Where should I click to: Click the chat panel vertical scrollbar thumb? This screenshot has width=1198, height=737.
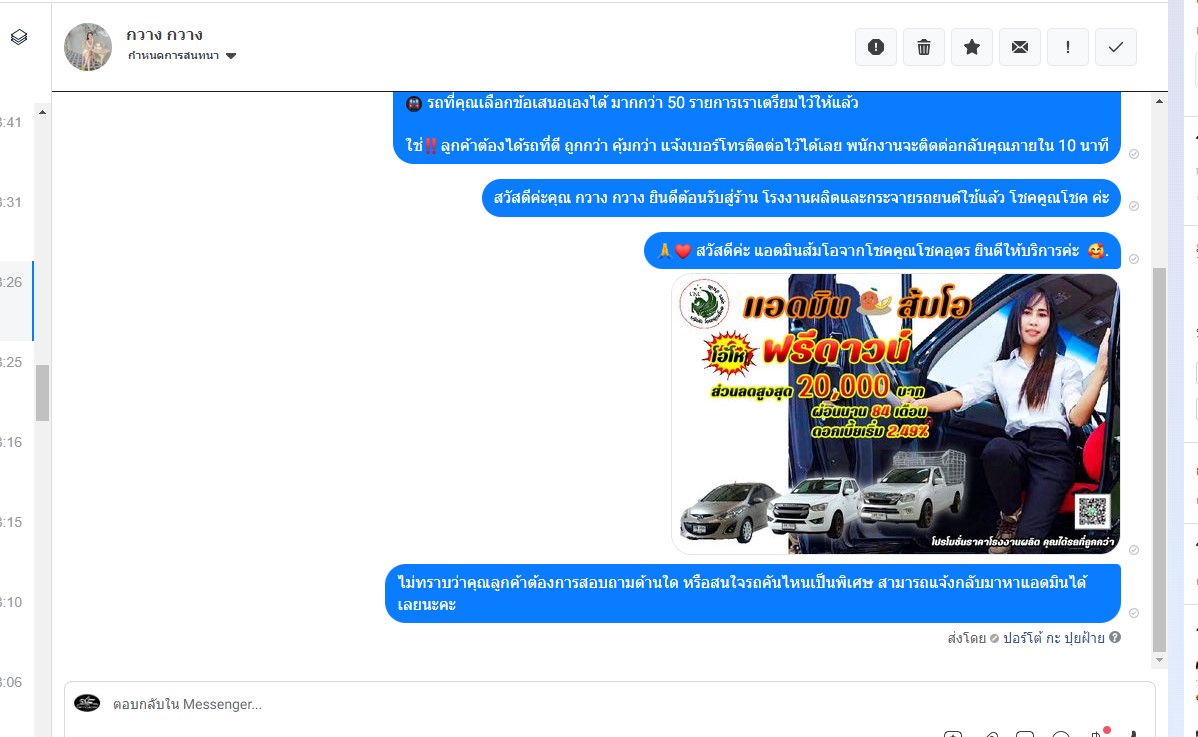[1160, 458]
